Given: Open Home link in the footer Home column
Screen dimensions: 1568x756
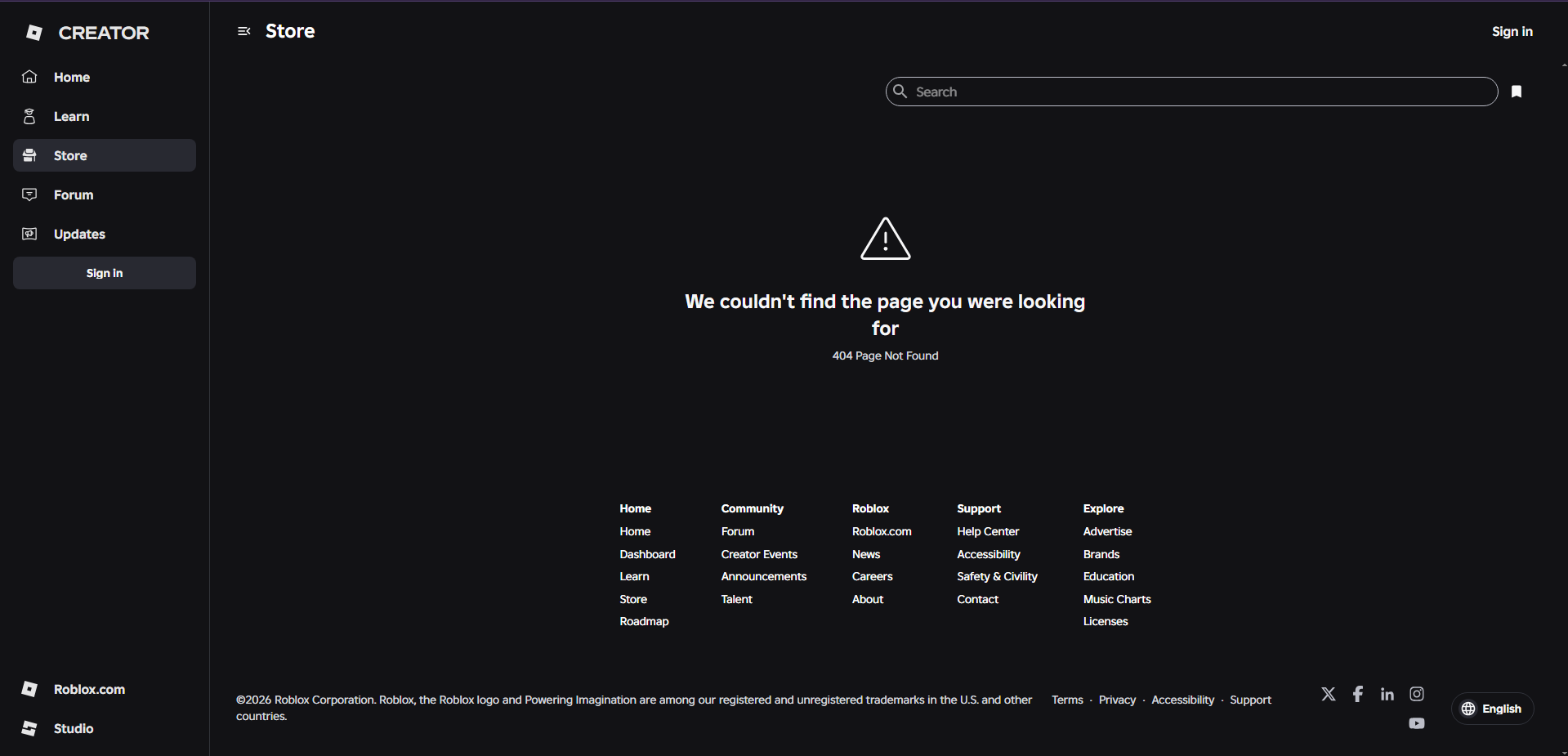Looking at the screenshot, I should (635, 531).
